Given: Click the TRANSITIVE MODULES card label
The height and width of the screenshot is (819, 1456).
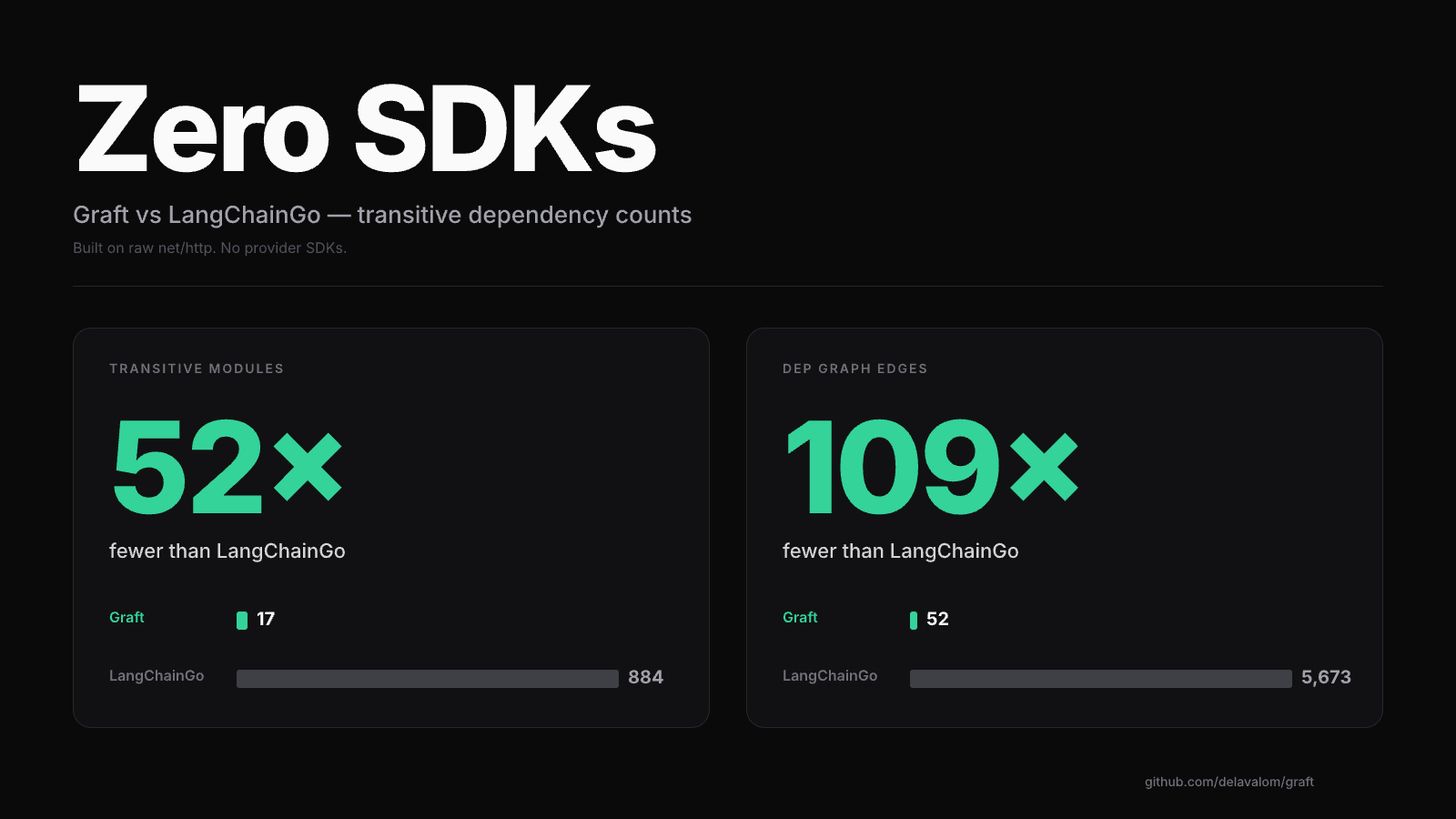Looking at the screenshot, I should pyautogui.click(x=197, y=369).
